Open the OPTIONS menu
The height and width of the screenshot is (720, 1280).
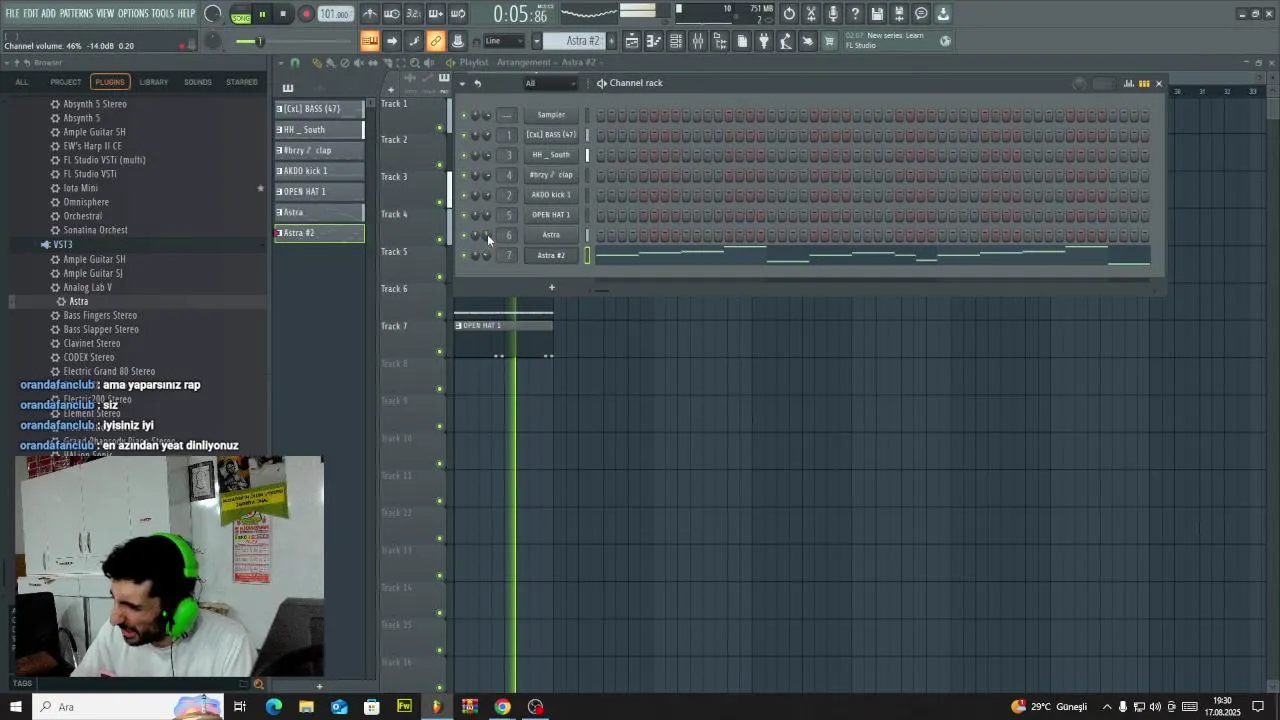coord(133,13)
